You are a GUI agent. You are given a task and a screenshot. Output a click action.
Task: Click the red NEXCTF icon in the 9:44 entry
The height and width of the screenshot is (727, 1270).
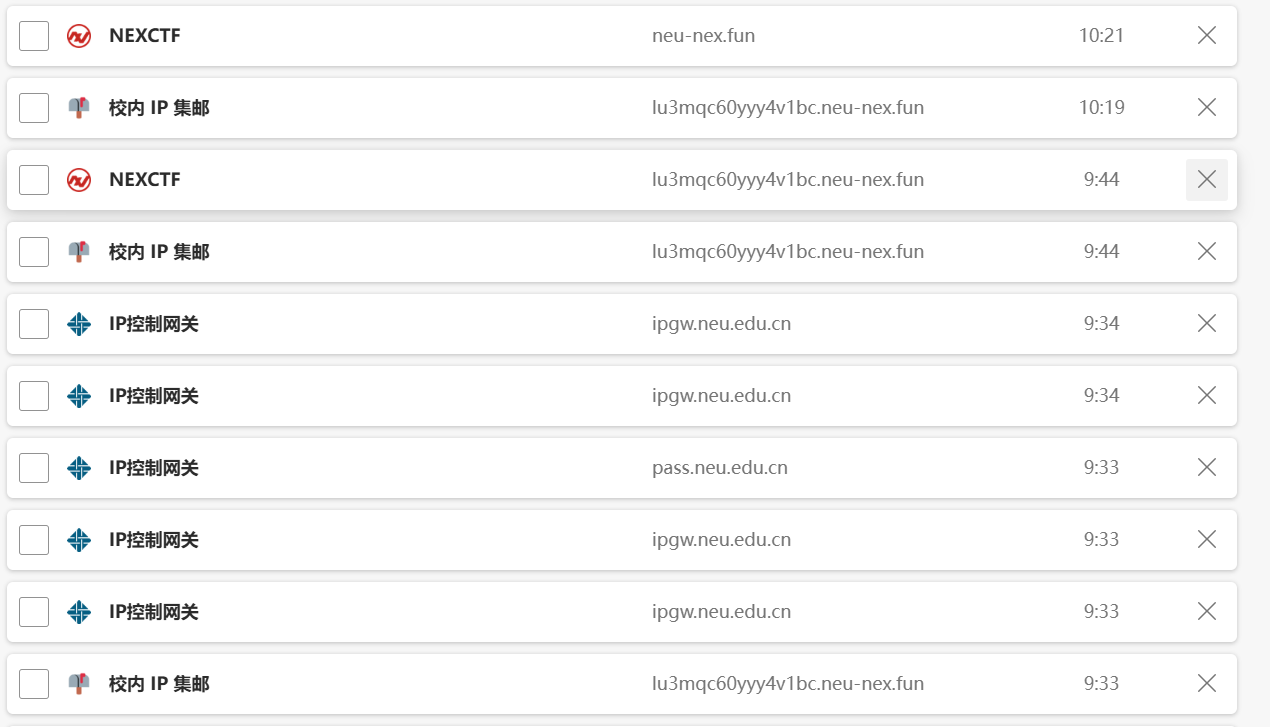coord(79,180)
